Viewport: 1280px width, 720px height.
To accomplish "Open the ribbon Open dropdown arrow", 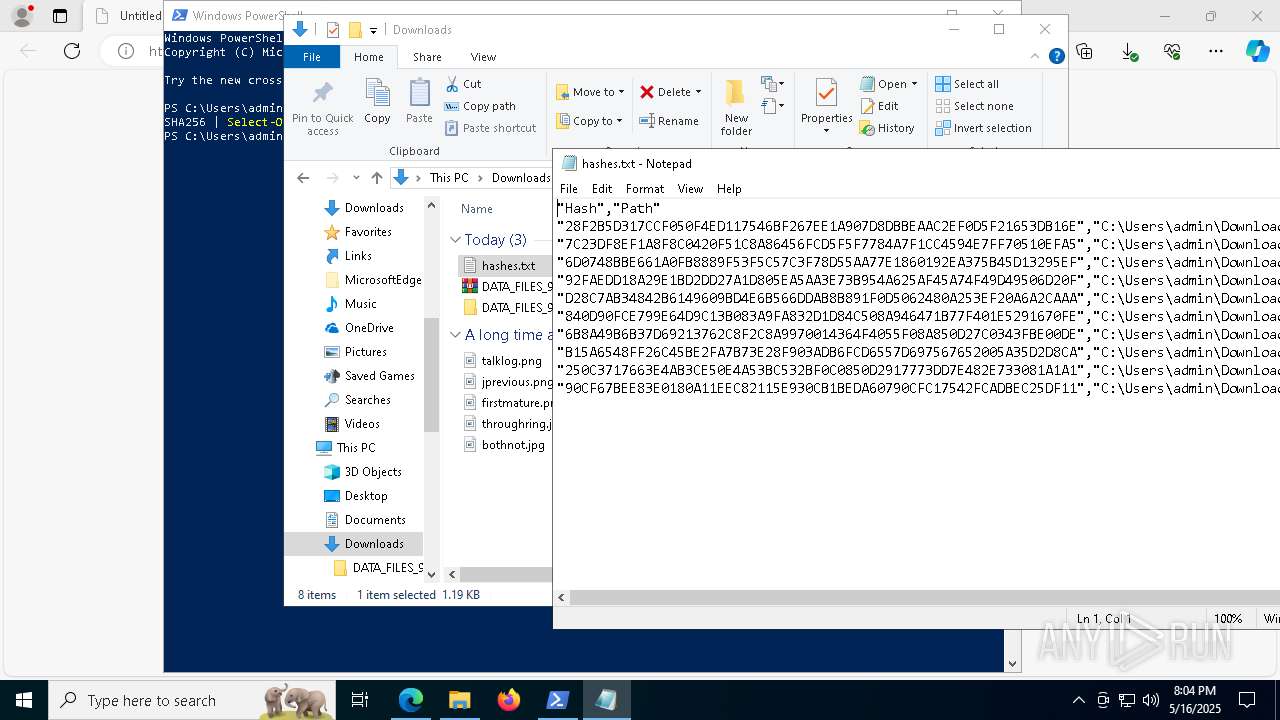I will pyautogui.click(x=914, y=84).
